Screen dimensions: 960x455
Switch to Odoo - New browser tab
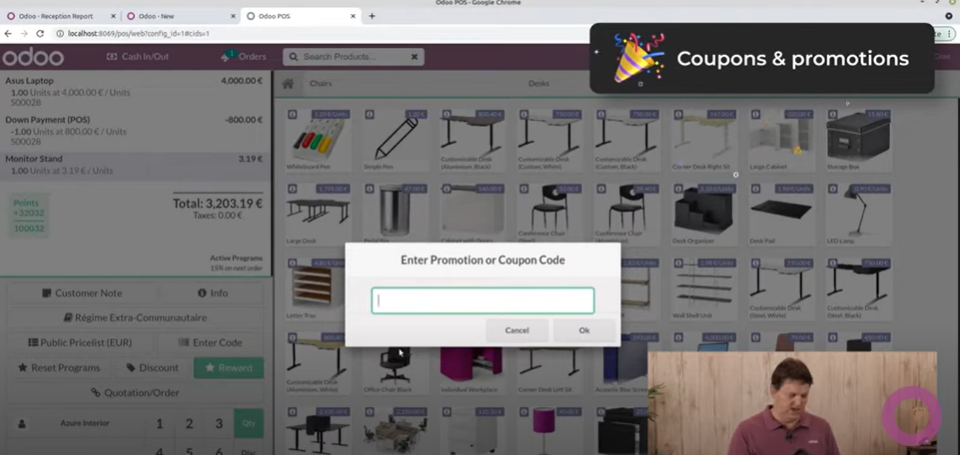coord(181,17)
